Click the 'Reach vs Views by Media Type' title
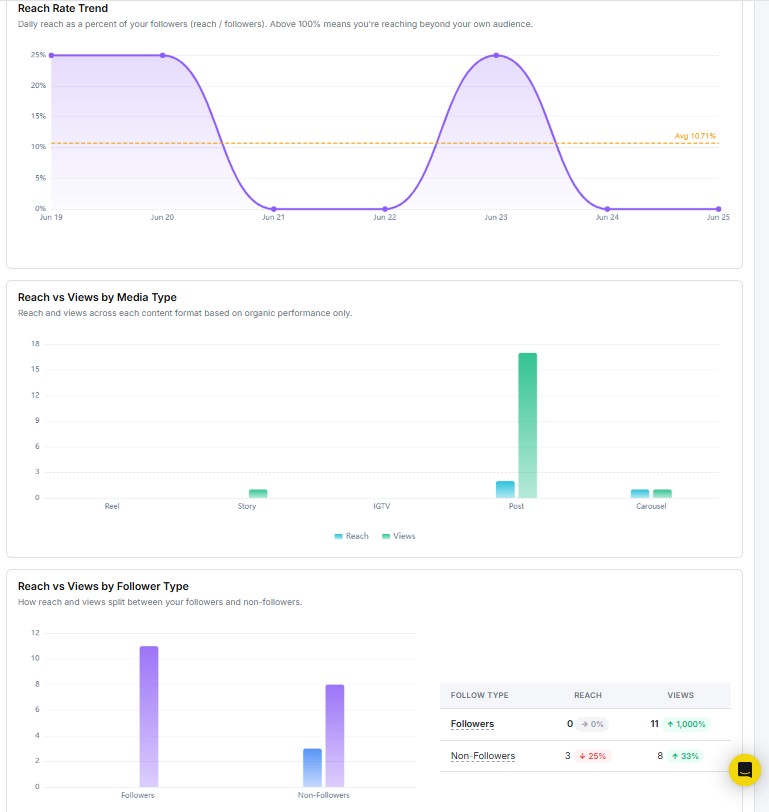 tap(97, 297)
